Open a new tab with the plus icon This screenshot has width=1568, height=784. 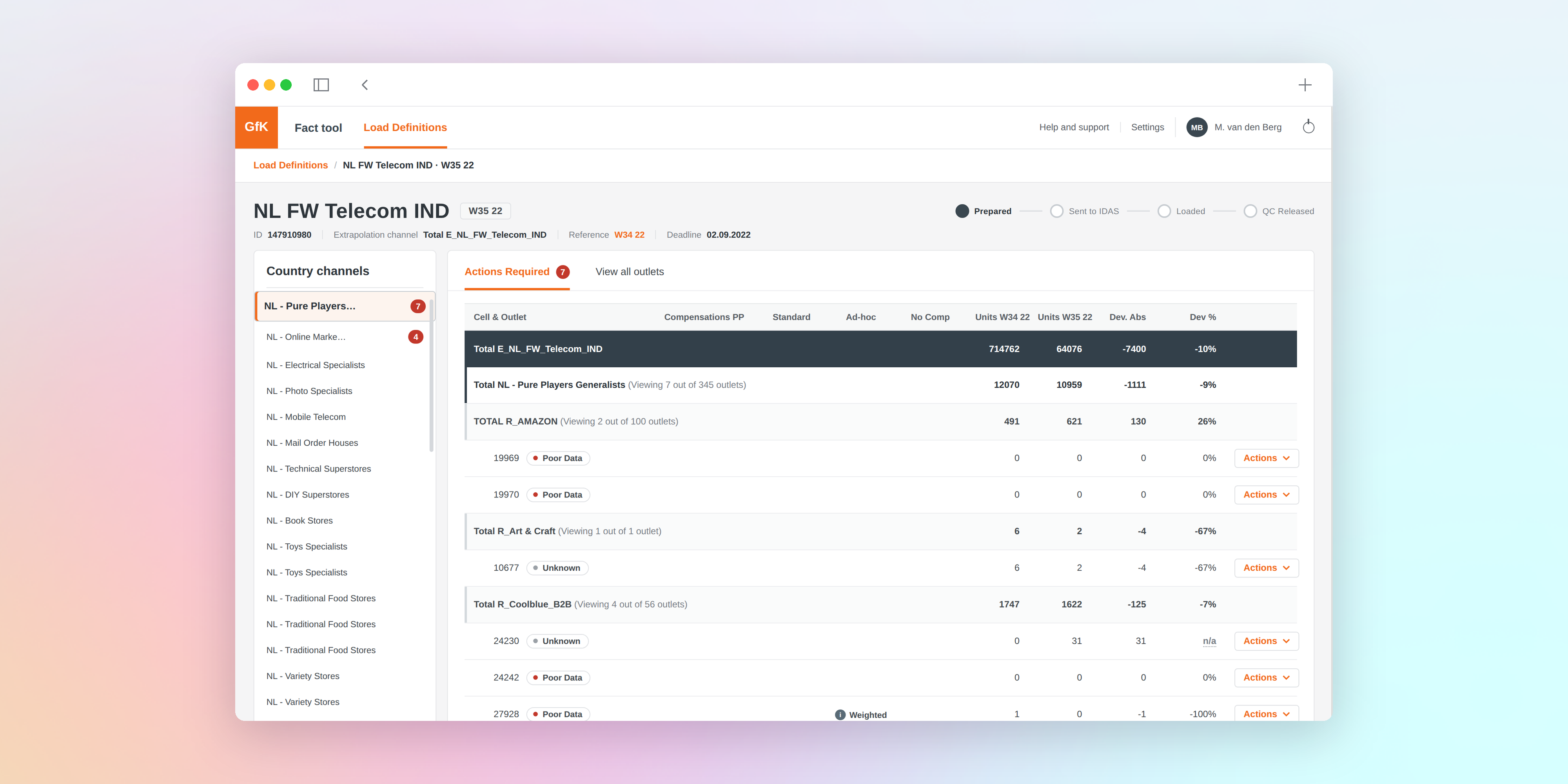tap(1305, 85)
